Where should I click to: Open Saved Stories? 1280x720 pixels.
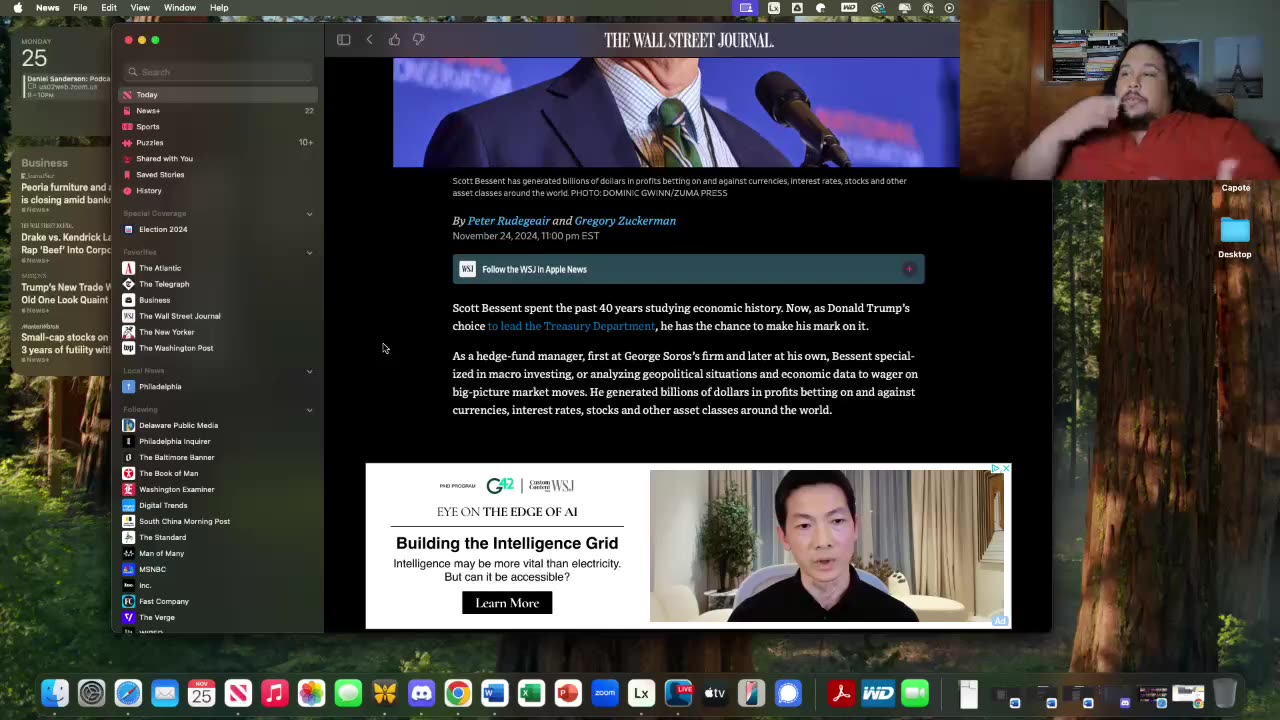[x=218, y=175]
